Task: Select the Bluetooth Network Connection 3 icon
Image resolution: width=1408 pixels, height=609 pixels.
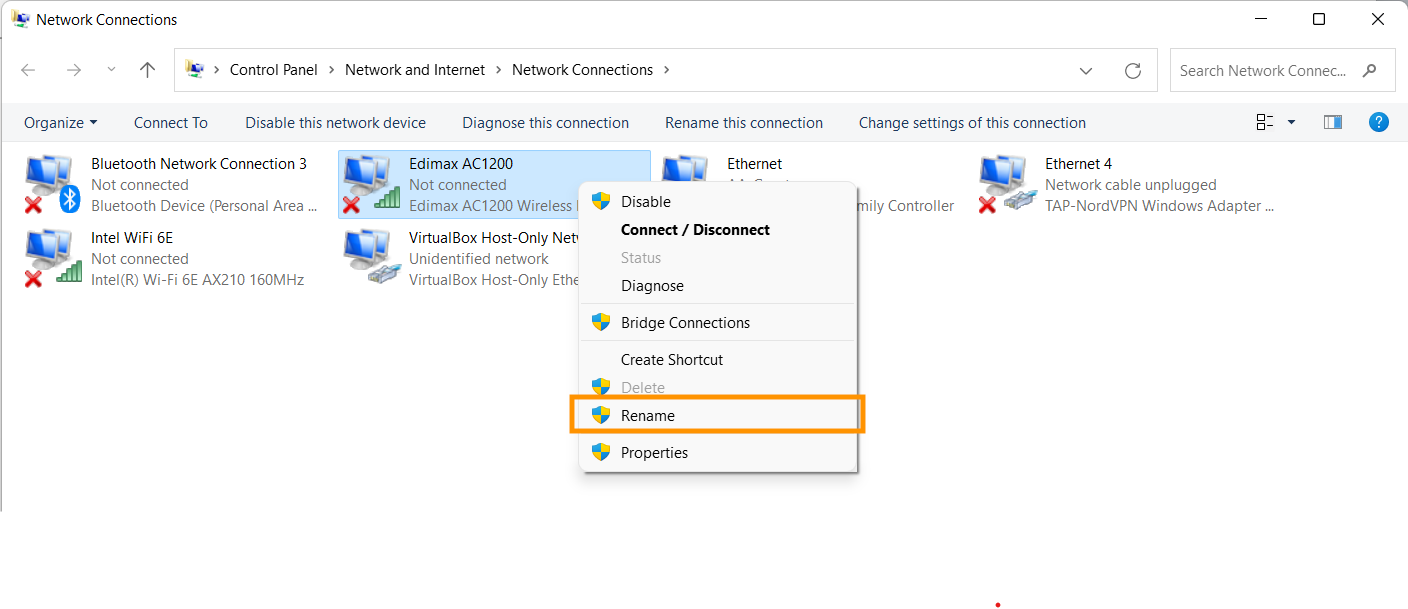Action: [x=51, y=185]
